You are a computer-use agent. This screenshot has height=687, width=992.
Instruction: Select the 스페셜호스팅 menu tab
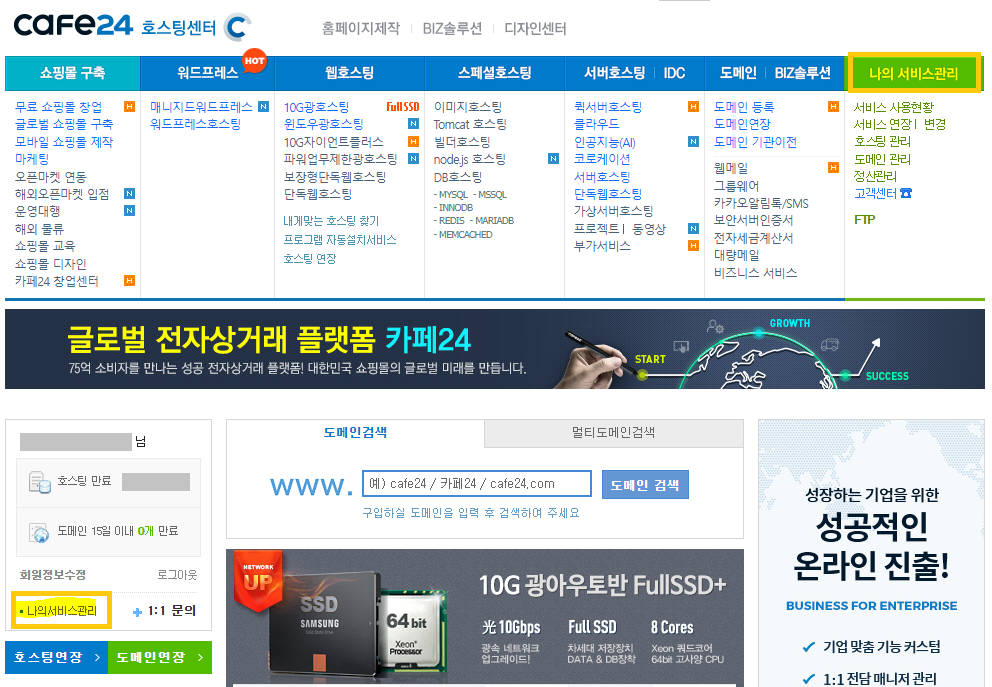coord(495,73)
